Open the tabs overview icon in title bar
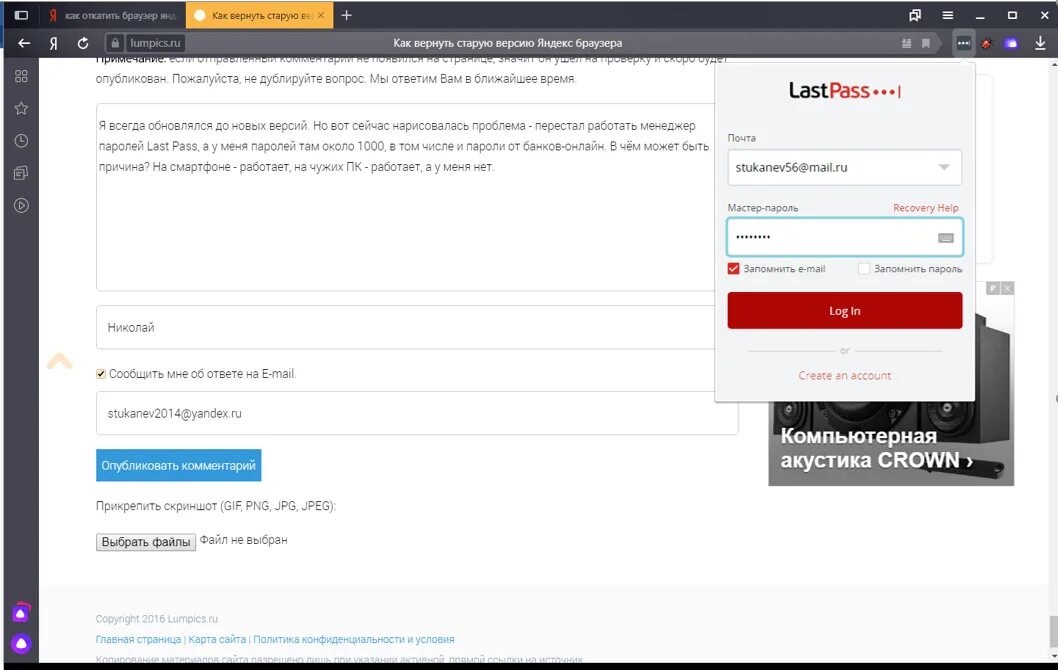This screenshot has width=1058, height=670. tap(915, 15)
